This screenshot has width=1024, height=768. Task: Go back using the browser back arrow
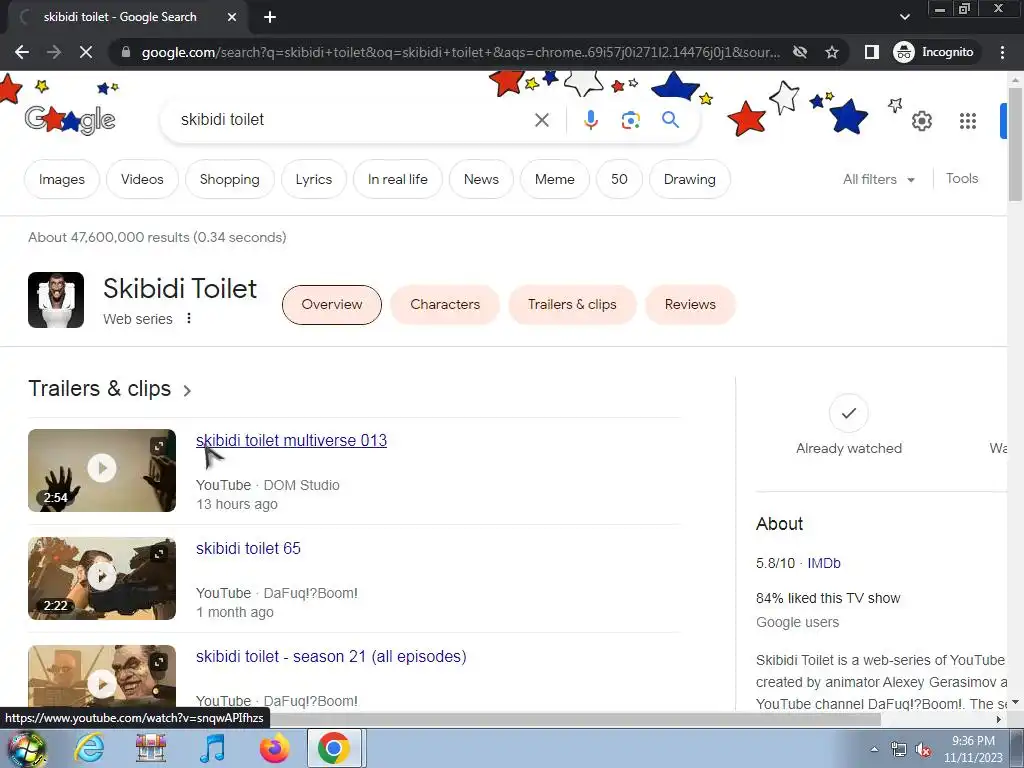22,52
